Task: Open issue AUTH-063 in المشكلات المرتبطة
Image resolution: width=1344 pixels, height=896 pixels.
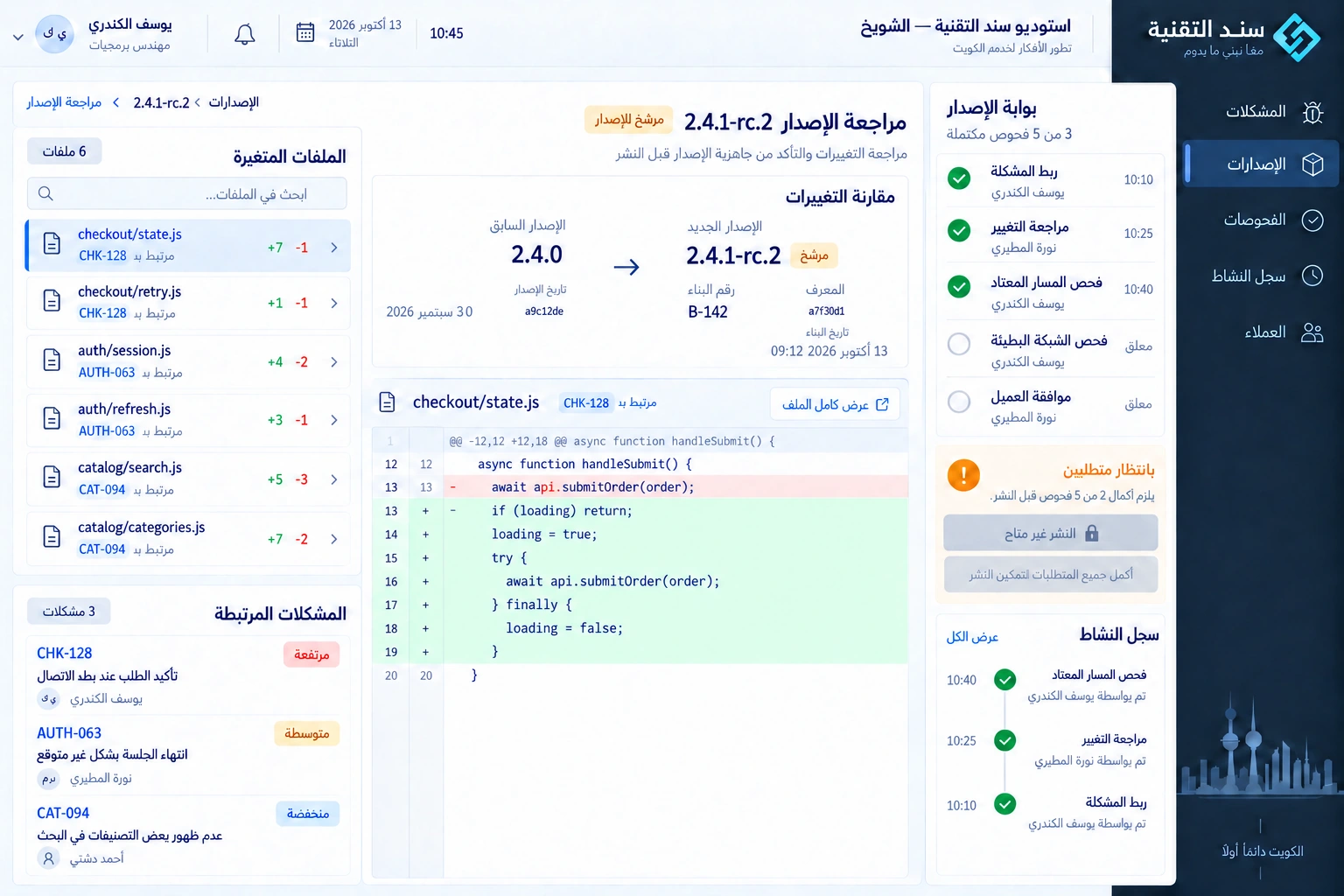Action: 69,732
